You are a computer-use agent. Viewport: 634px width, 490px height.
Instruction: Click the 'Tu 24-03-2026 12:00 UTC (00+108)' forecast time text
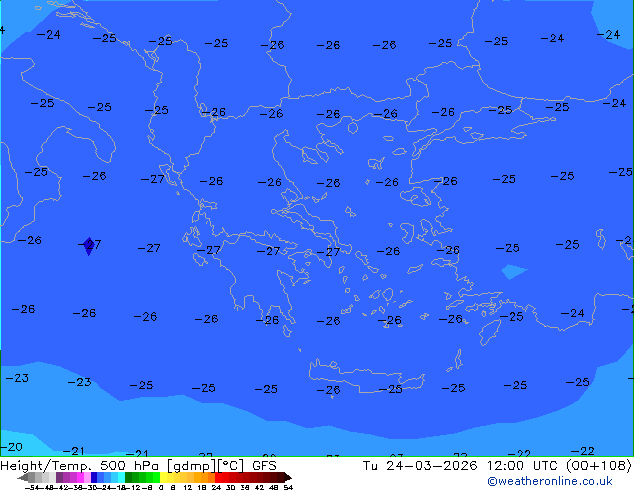pyautogui.click(x=497, y=466)
